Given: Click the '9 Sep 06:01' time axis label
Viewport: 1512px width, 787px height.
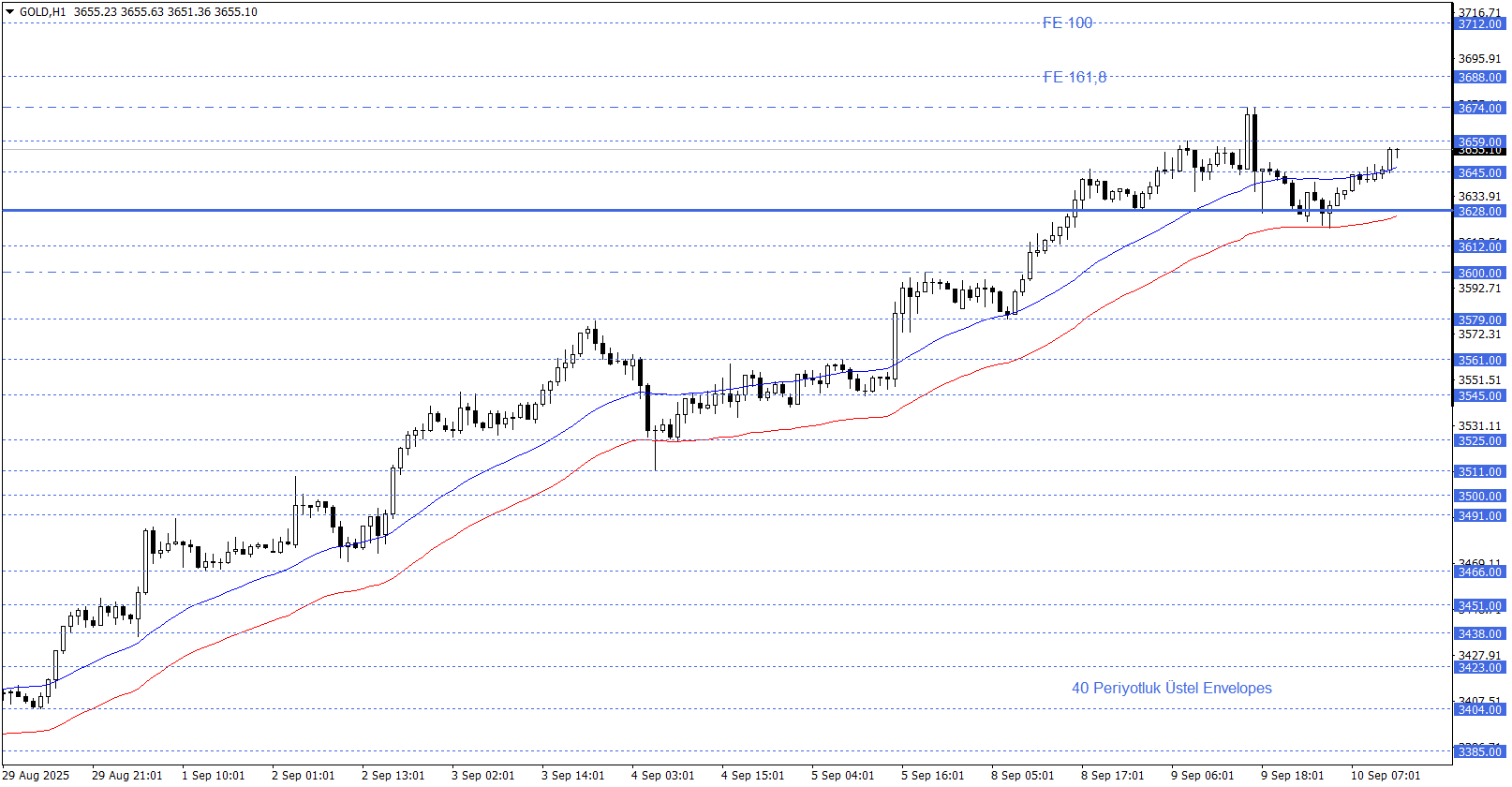Looking at the screenshot, I should 1203,776.
